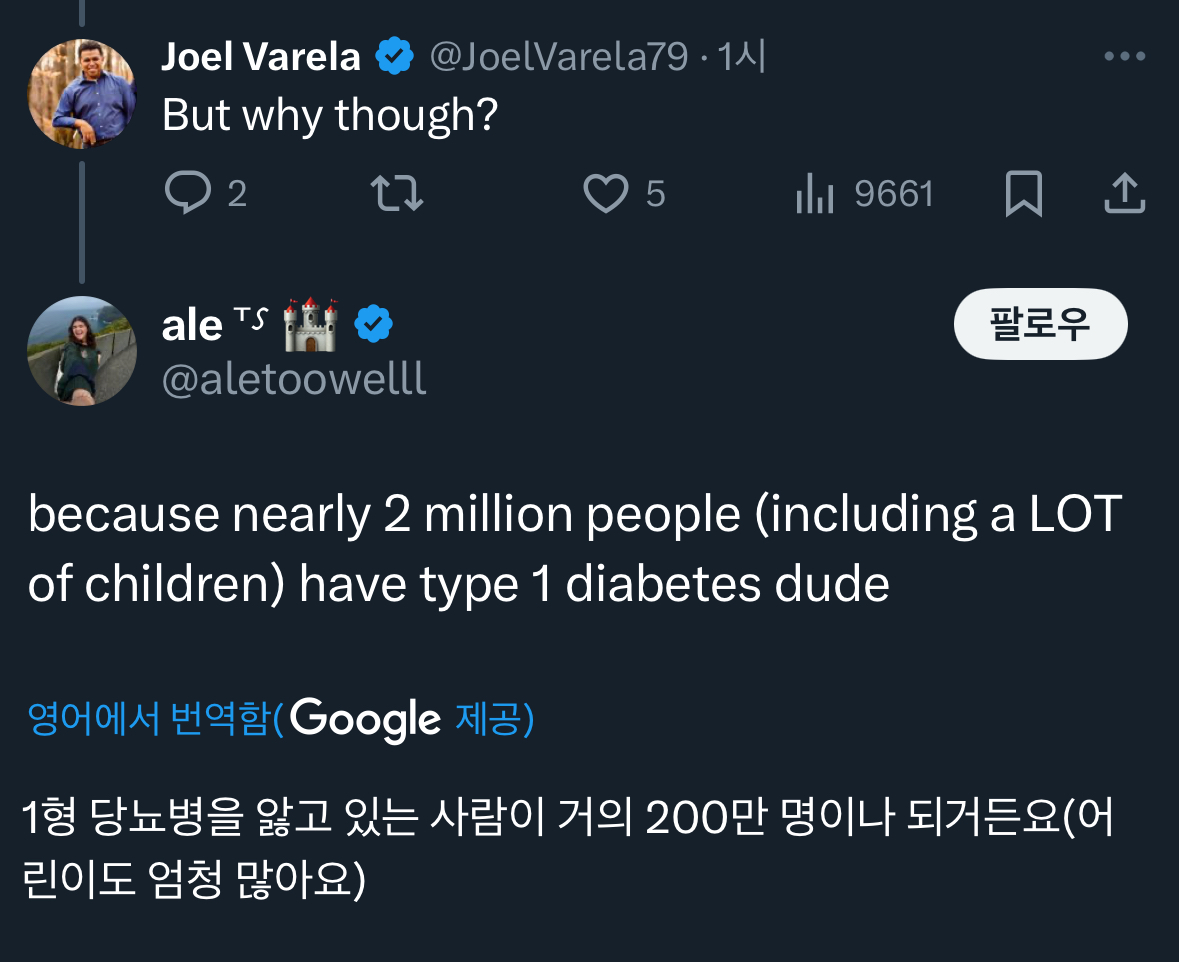Visit the @JoelVarela79 handle

(558, 57)
